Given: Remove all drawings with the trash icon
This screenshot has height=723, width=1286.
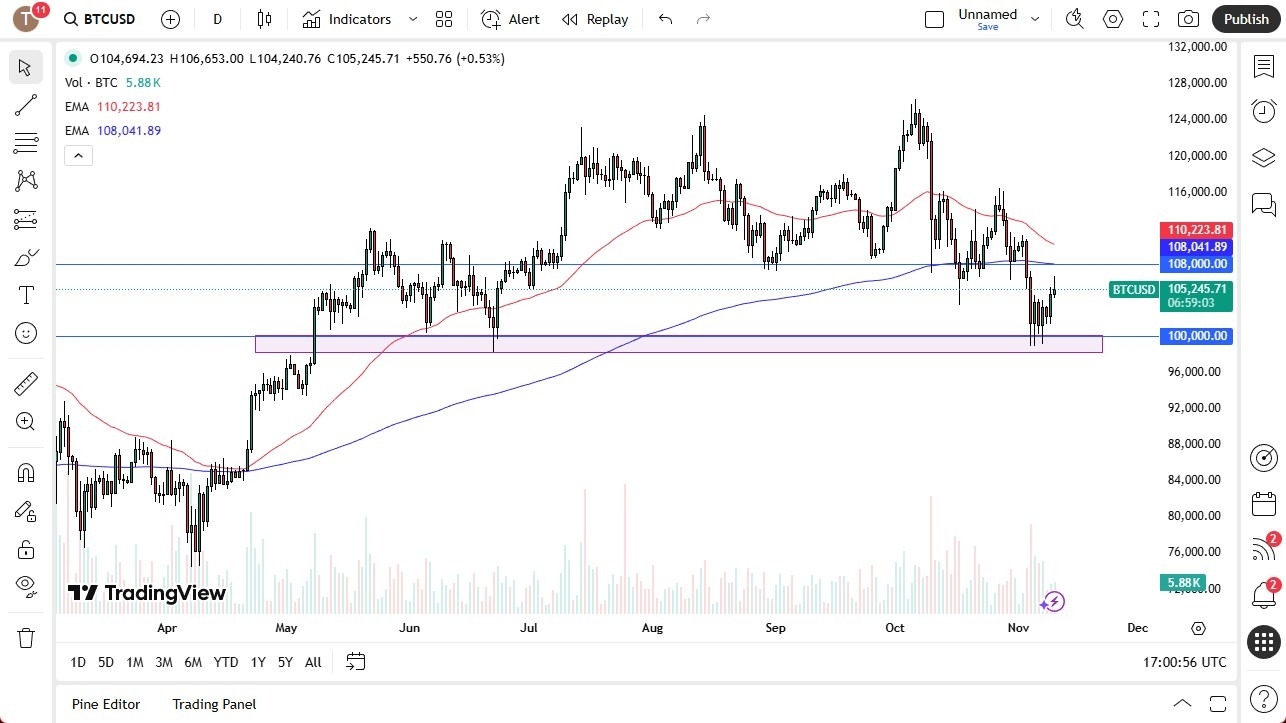Looking at the screenshot, I should [x=26, y=636].
